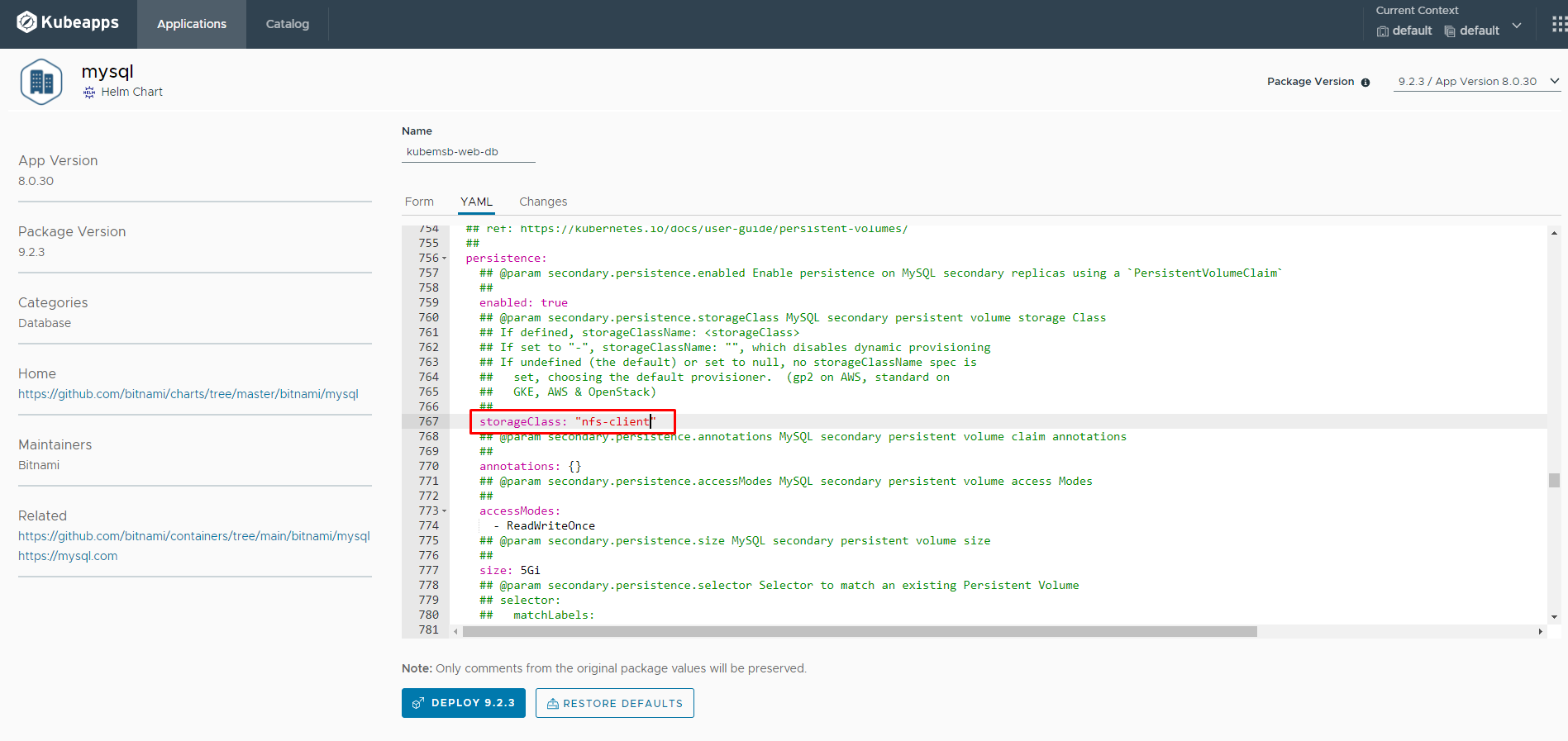The width and height of the screenshot is (1568, 741).
Task: Click the editor vertical scrollbar thumb
Action: (1554, 480)
